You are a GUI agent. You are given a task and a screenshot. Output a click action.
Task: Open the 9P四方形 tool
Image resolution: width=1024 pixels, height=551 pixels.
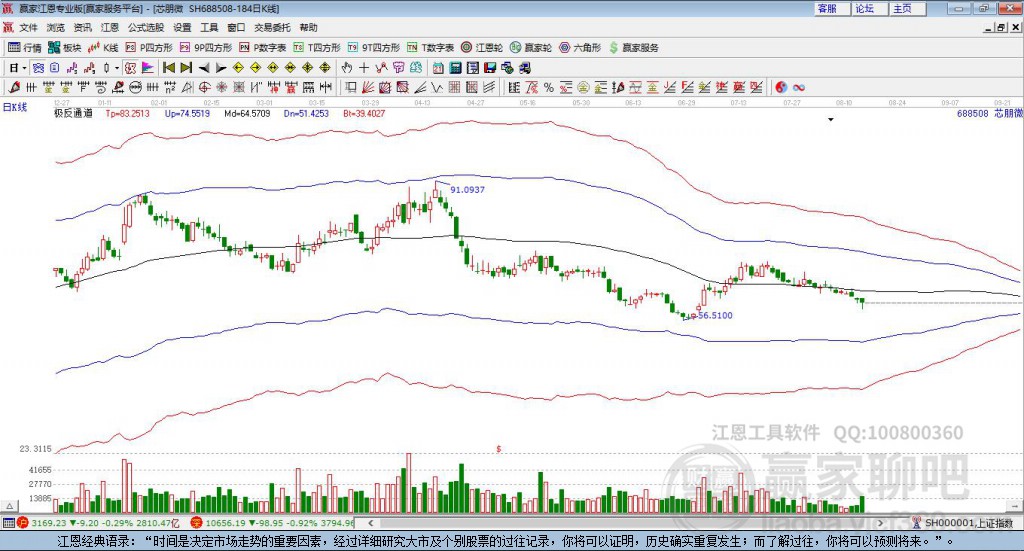[x=206, y=48]
